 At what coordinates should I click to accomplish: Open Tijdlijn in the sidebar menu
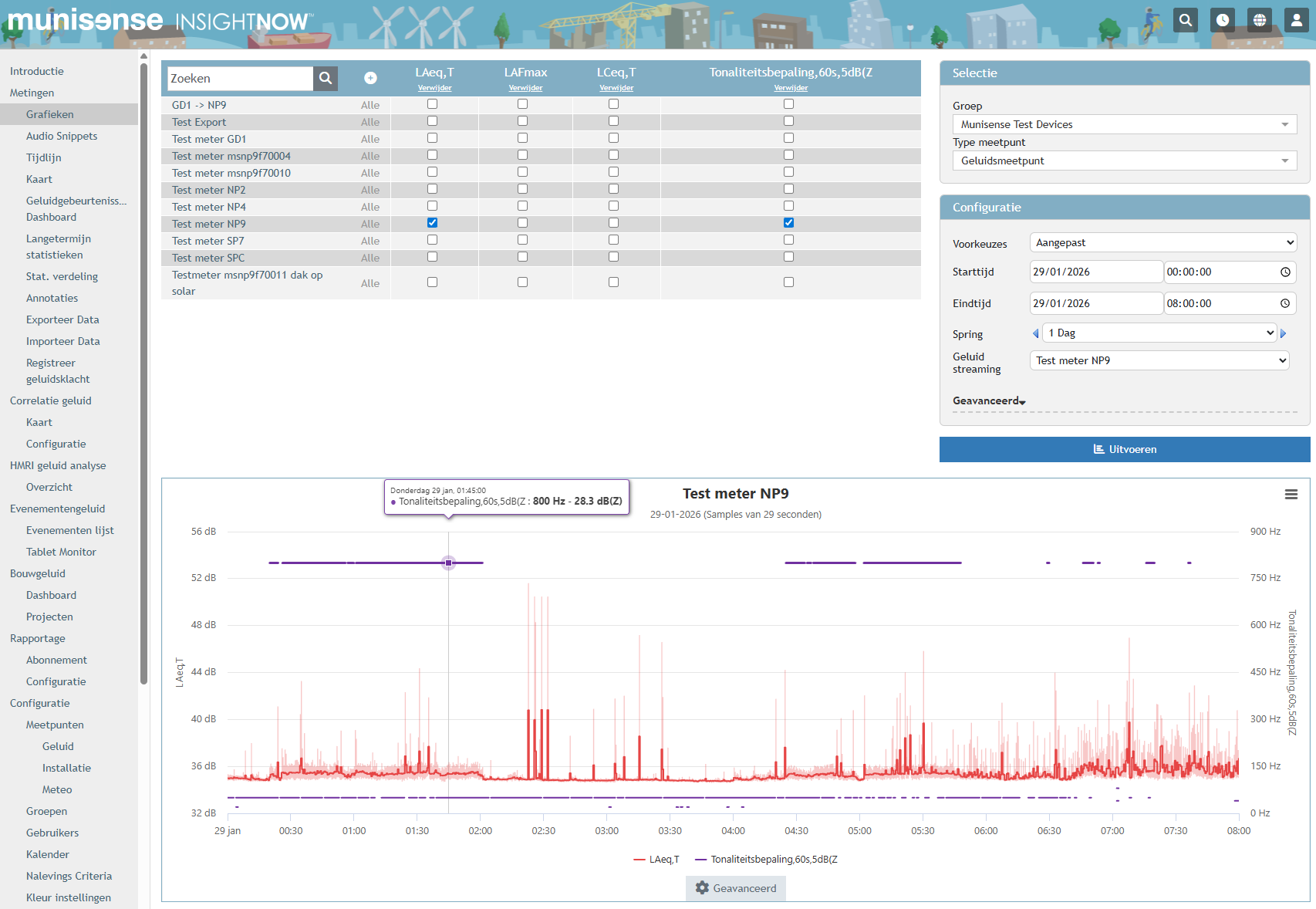tap(43, 157)
